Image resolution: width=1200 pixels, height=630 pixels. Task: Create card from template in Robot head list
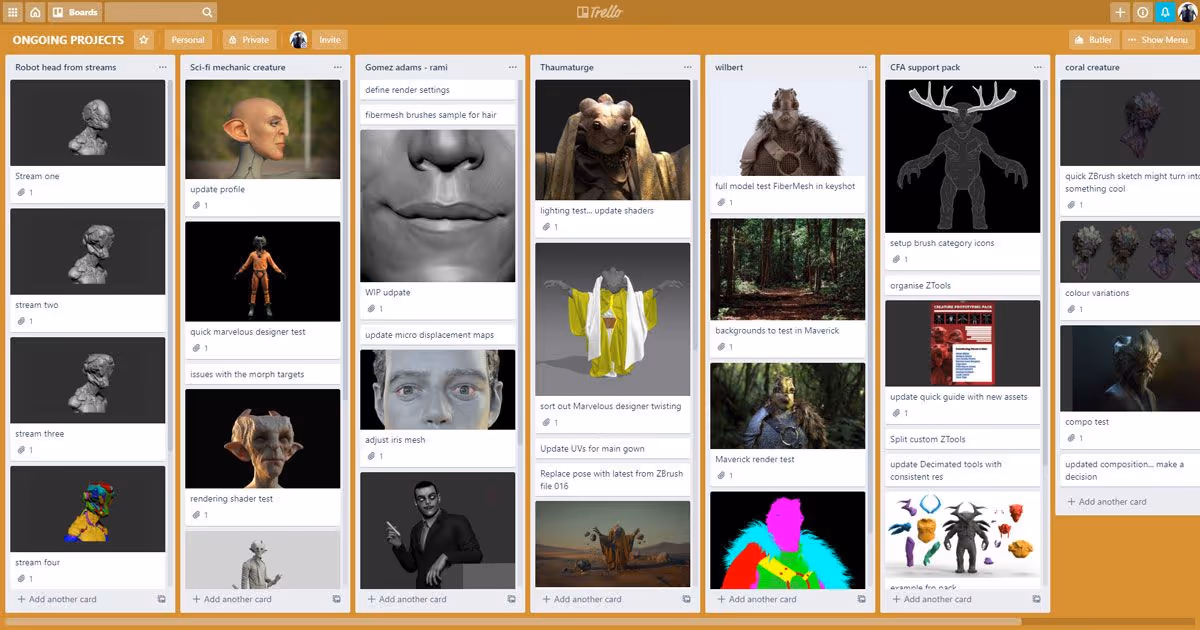click(162, 599)
